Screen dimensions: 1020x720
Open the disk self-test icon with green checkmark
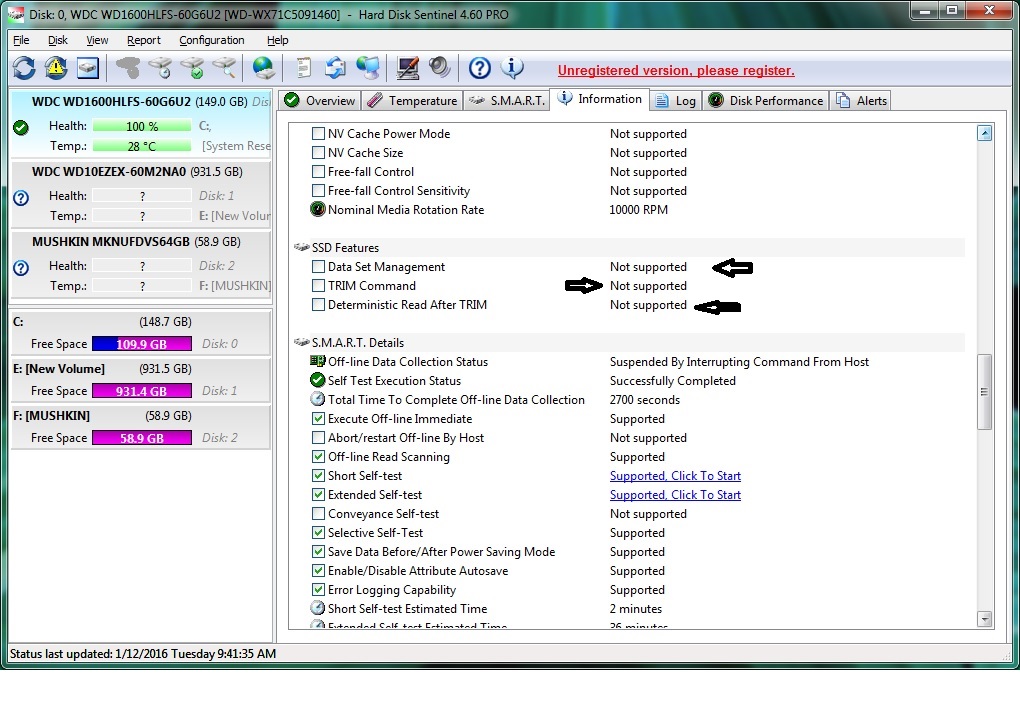(195, 68)
